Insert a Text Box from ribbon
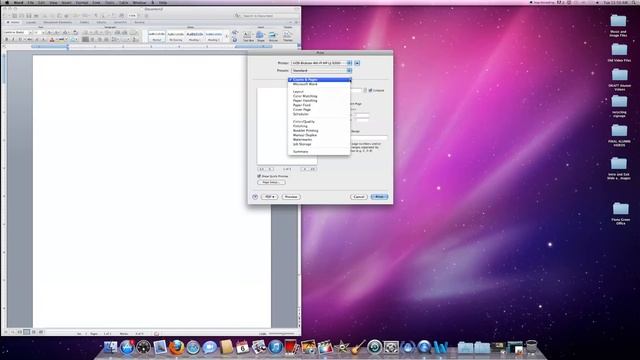The image size is (640, 360). [x=248, y=36]
